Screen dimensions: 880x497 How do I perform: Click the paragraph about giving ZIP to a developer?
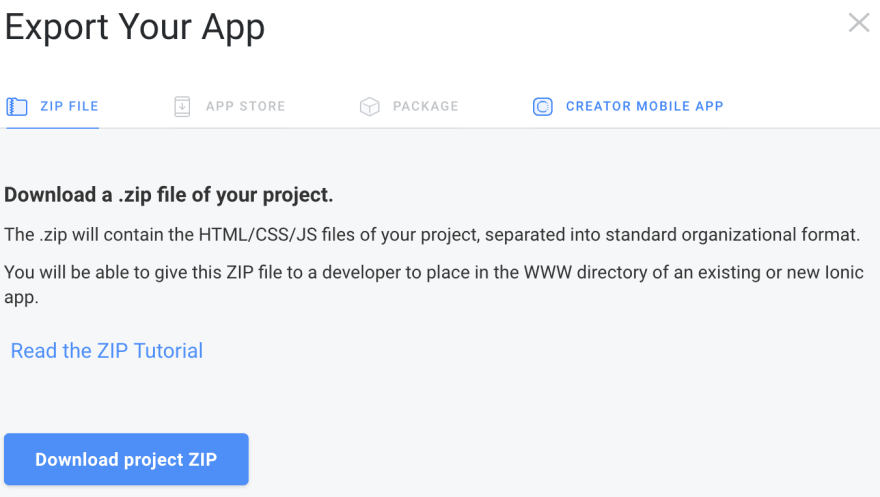434,284
